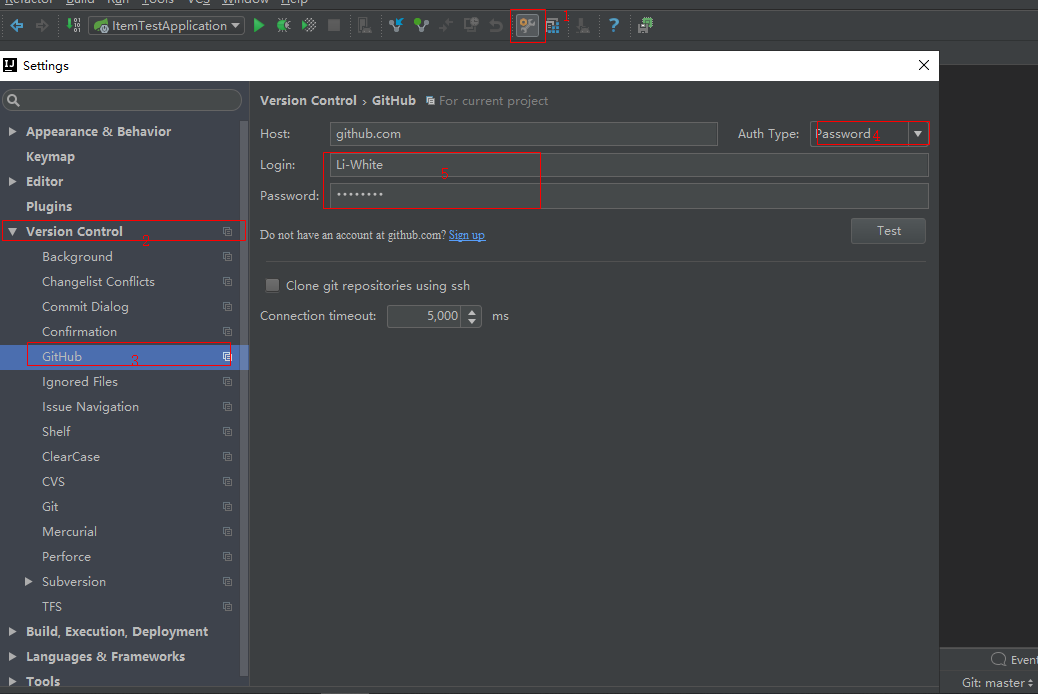Screen dimensions: 1038x694
Task: Click the blue Help question mark icon
Action: coord(614,26)
